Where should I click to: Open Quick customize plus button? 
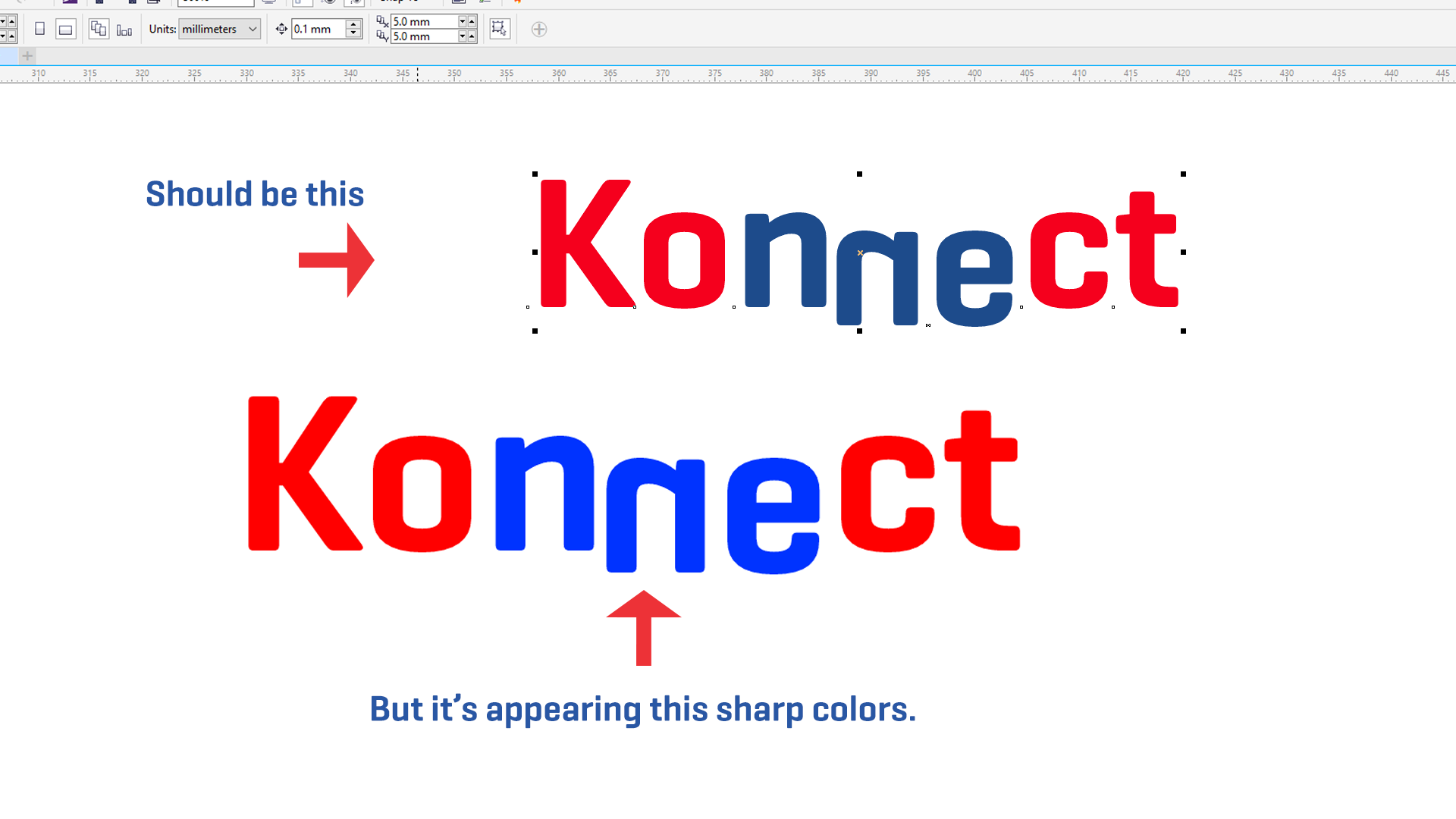tap(539, 30)
